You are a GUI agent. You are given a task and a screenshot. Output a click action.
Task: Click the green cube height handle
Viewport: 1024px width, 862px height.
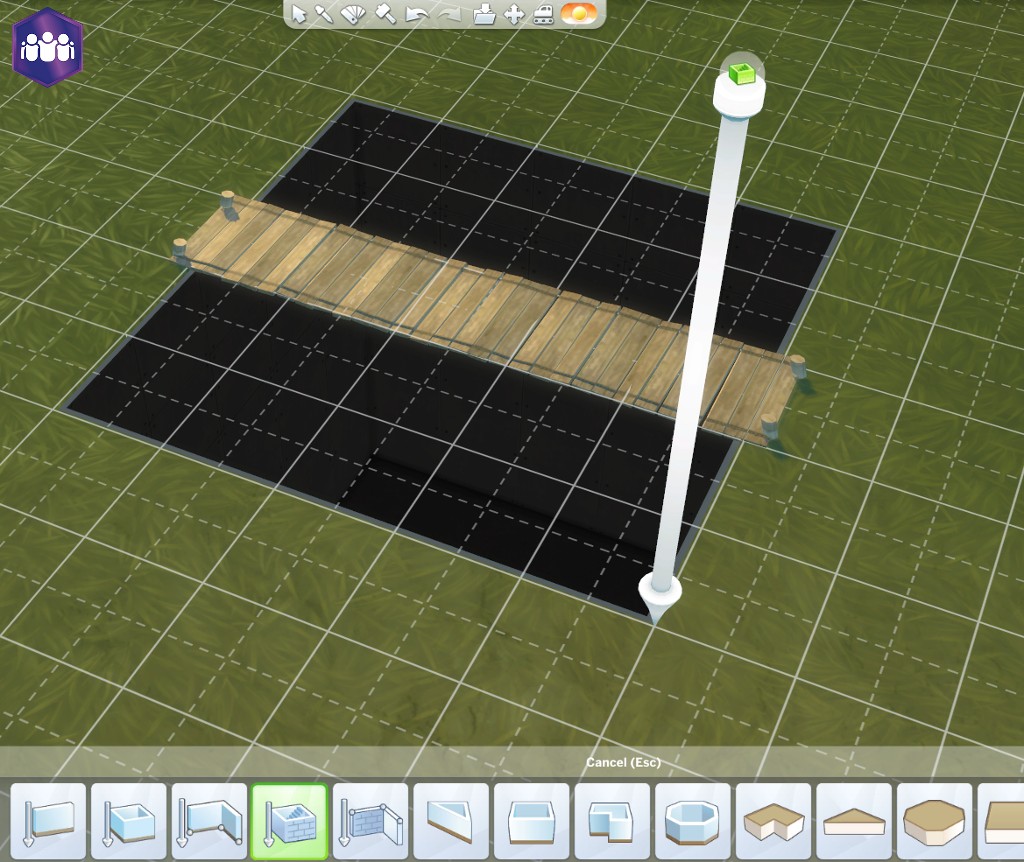[x=741, y=74]
